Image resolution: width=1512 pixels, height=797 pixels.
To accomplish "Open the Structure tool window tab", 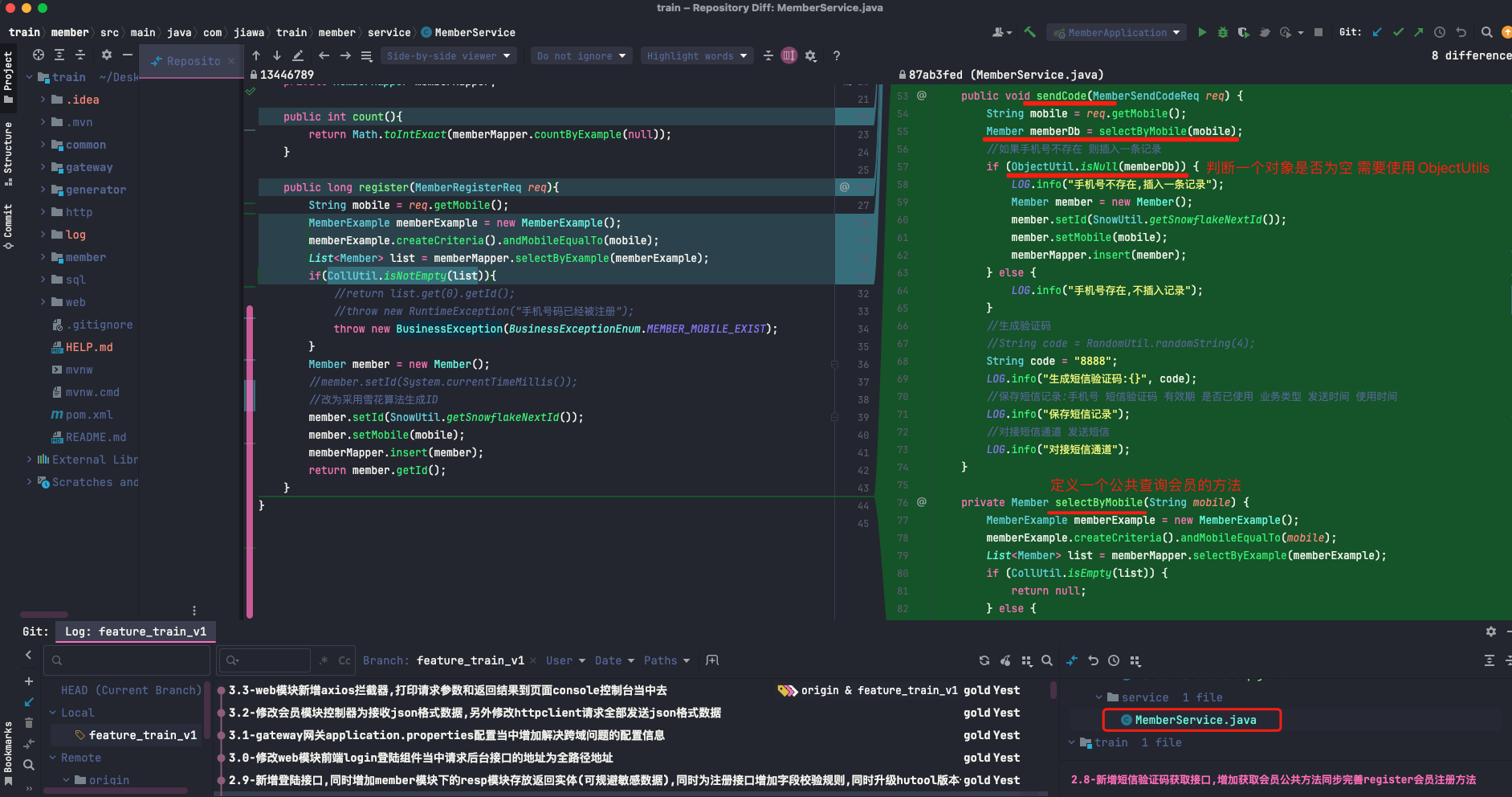I will click(x=8, y=153).
